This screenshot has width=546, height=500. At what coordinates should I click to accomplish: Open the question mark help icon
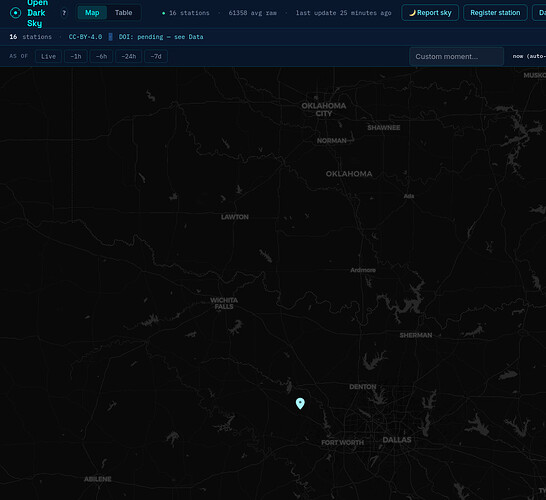coord(64,13)
